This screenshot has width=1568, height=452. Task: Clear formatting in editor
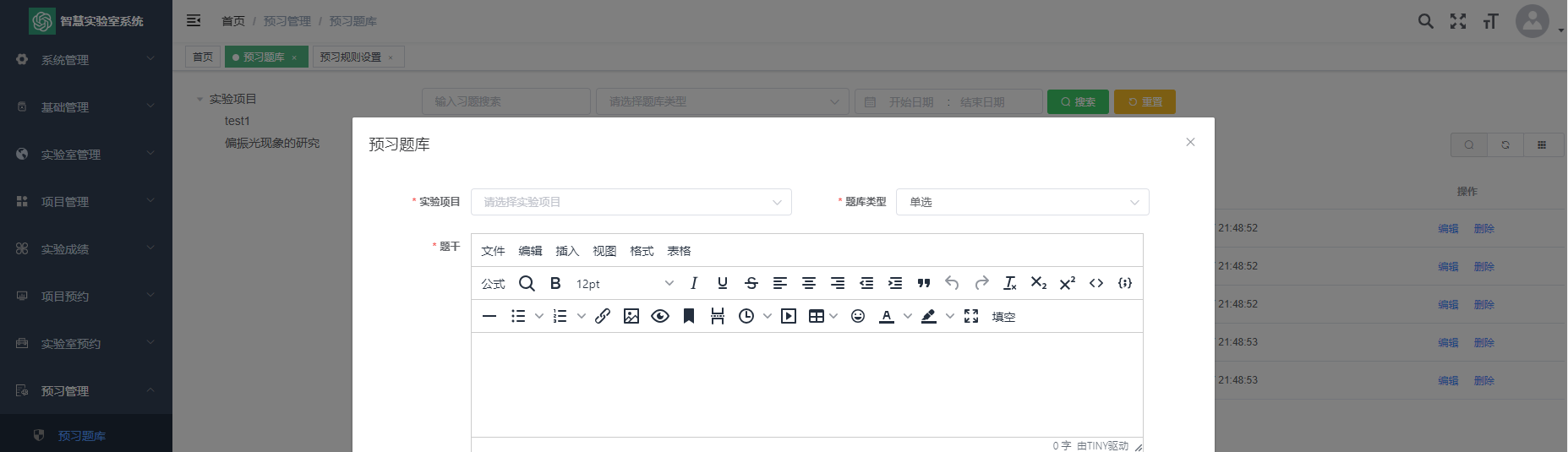pyautogui.click(x=1010, y=283)
